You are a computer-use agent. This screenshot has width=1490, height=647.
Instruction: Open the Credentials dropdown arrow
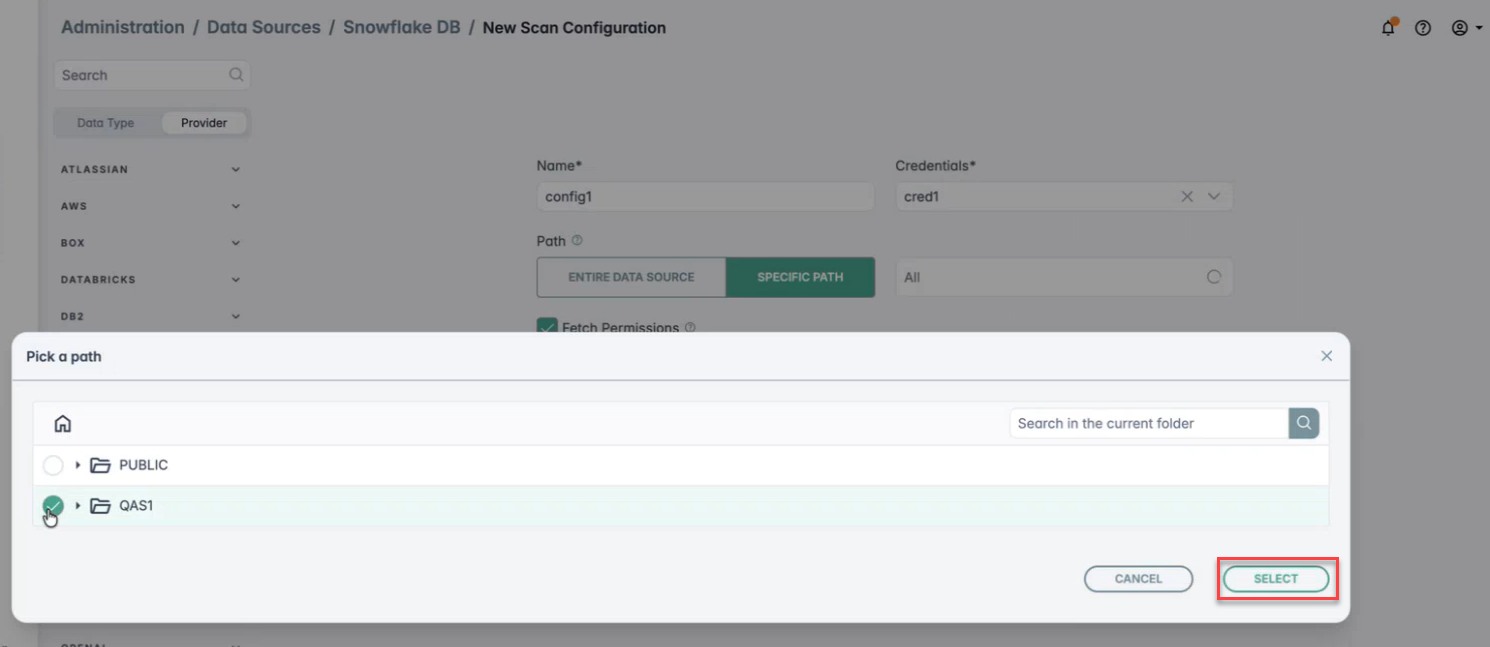point(1214,197)
